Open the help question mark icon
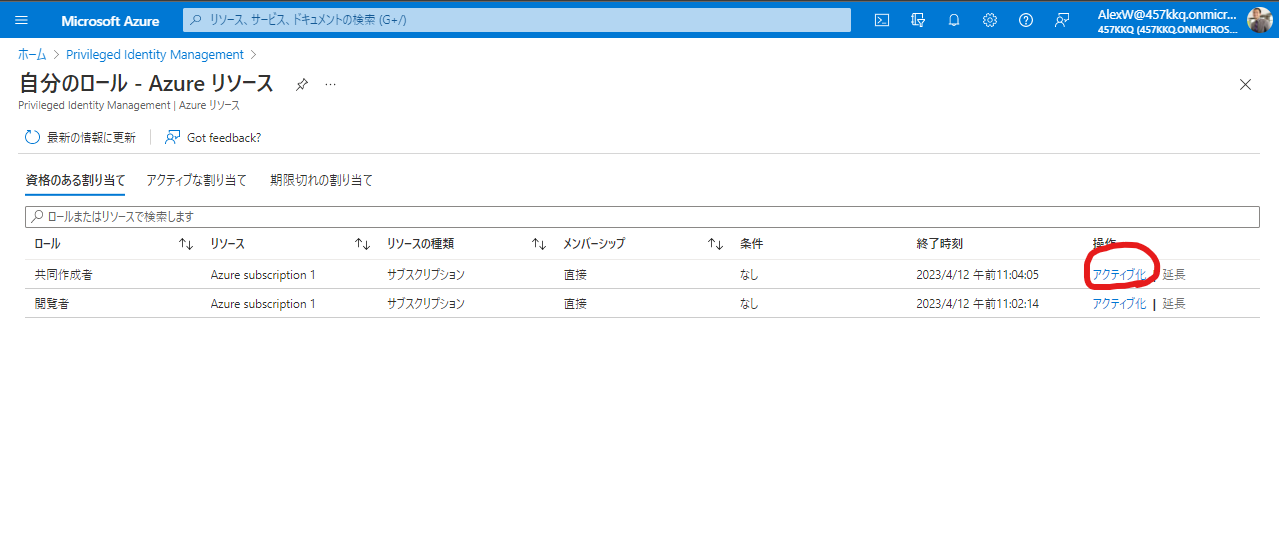This screenshot has height=541, width=1279. point(1026,20)
